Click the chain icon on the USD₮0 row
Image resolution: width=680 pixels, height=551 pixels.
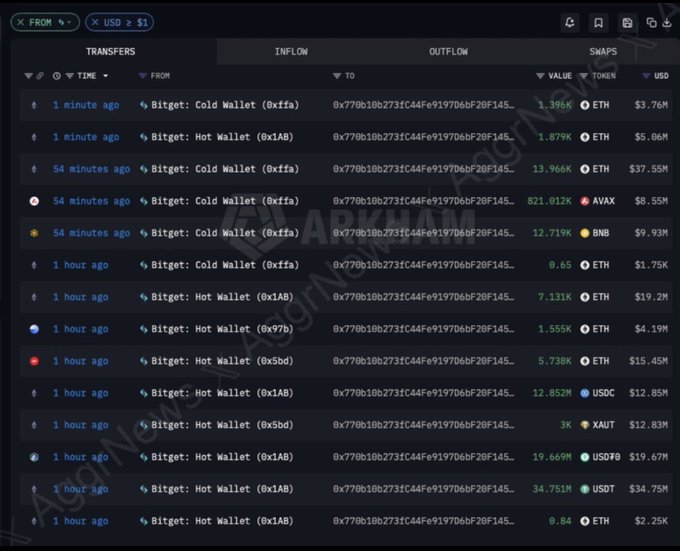[x=34, y=457]
